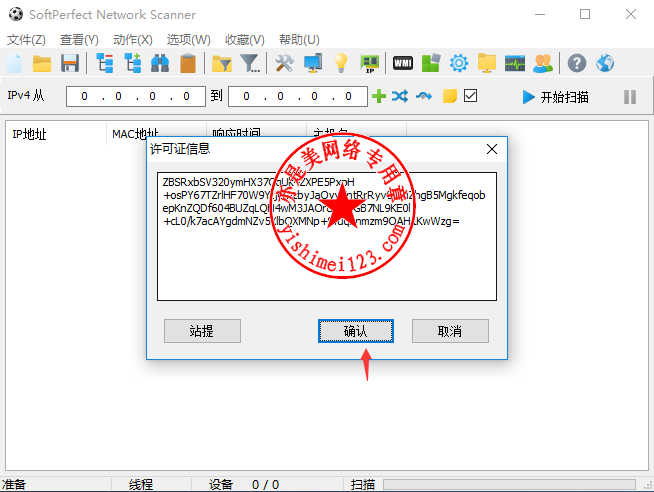Click the yellow shared folder monitor icon
The height and width of the screenshot is (492, 654).
[x=487, y=63]
